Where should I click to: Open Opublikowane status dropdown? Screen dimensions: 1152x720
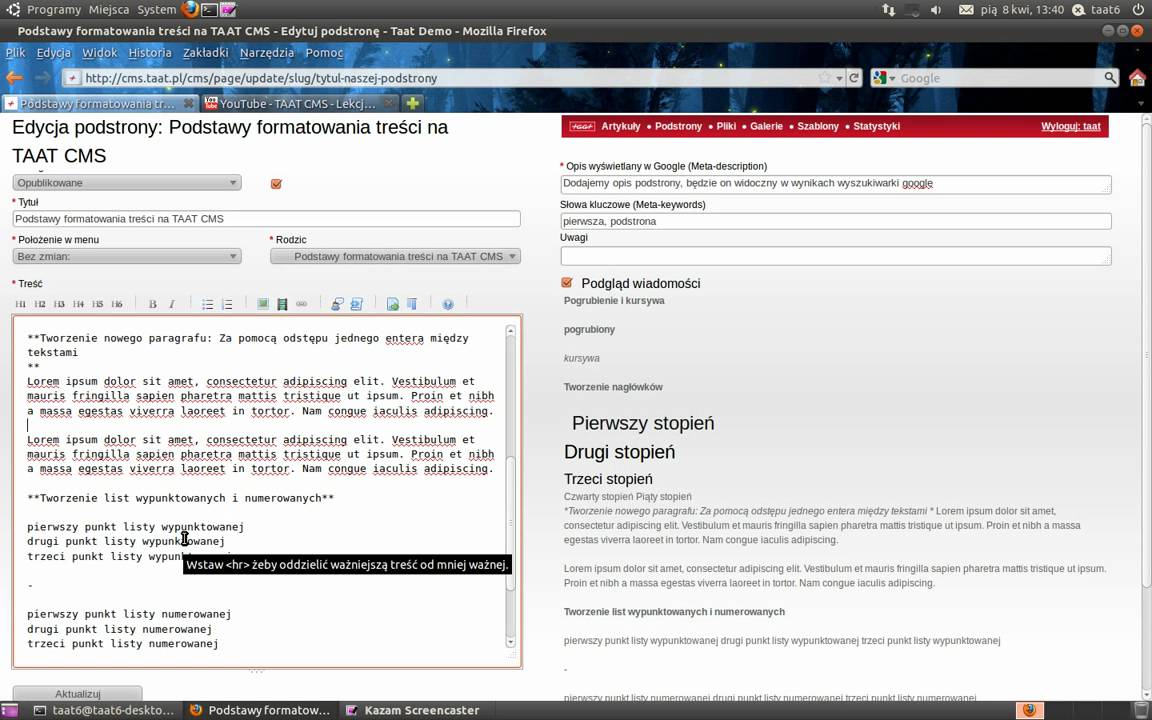pos(126,183)
